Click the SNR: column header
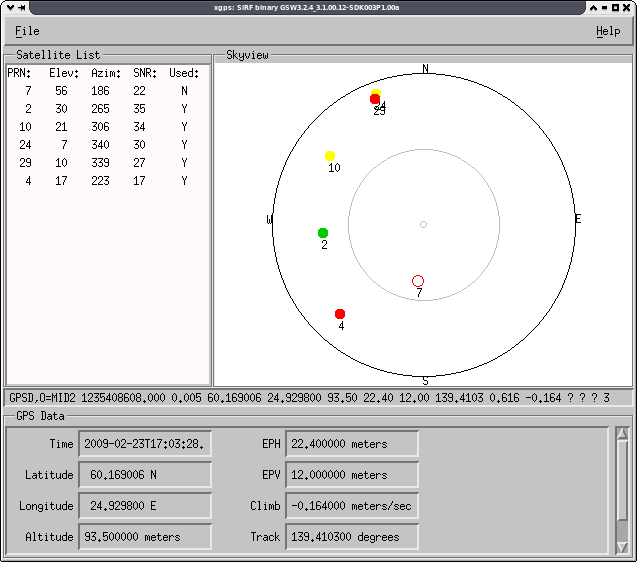The width and height of the screenshot is (637, 562). [145, 73]
